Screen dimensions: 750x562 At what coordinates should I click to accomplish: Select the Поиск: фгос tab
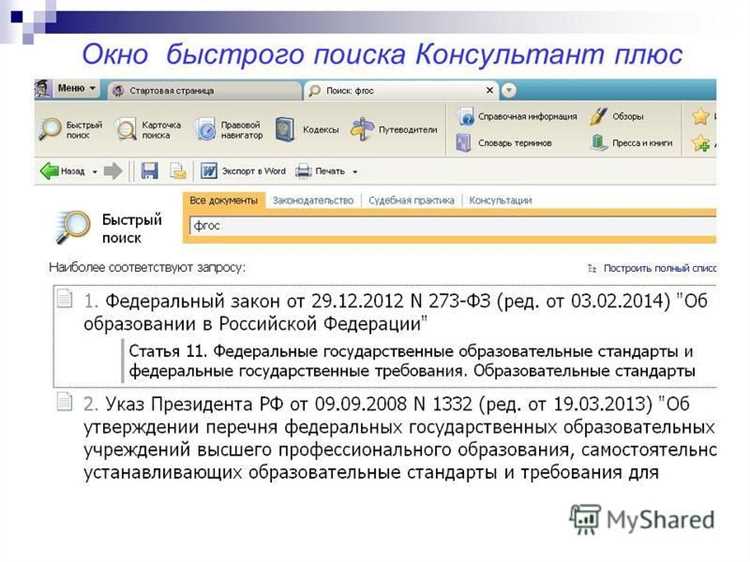[x=401, y=90]
